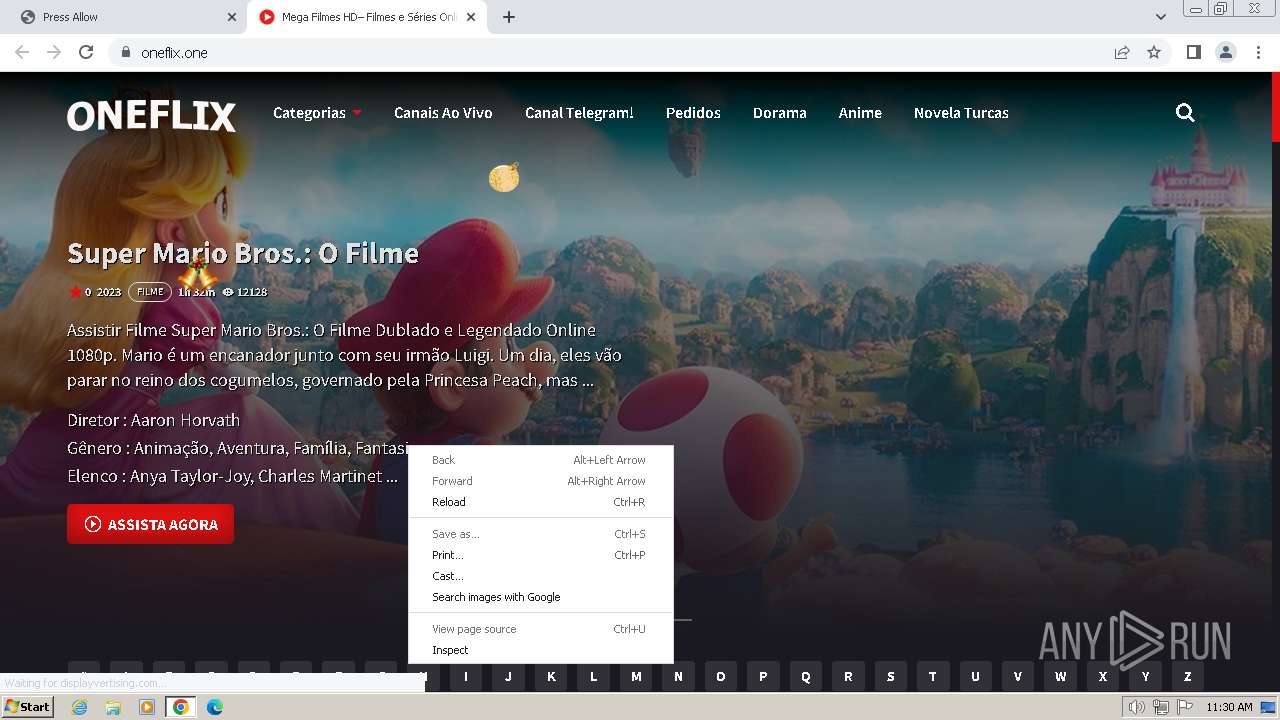This screenshot has width=1280, height=720.
Task: Filter titles by letter N
Action: pyautogui.click(x=678, y=676)
